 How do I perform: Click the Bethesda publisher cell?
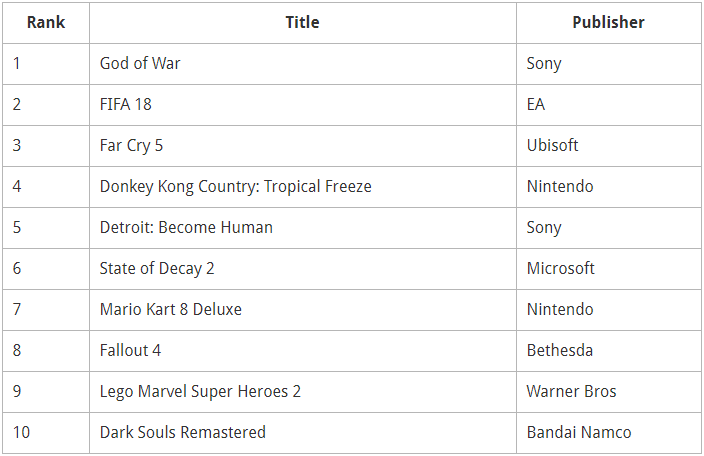(x=608, y=351)
